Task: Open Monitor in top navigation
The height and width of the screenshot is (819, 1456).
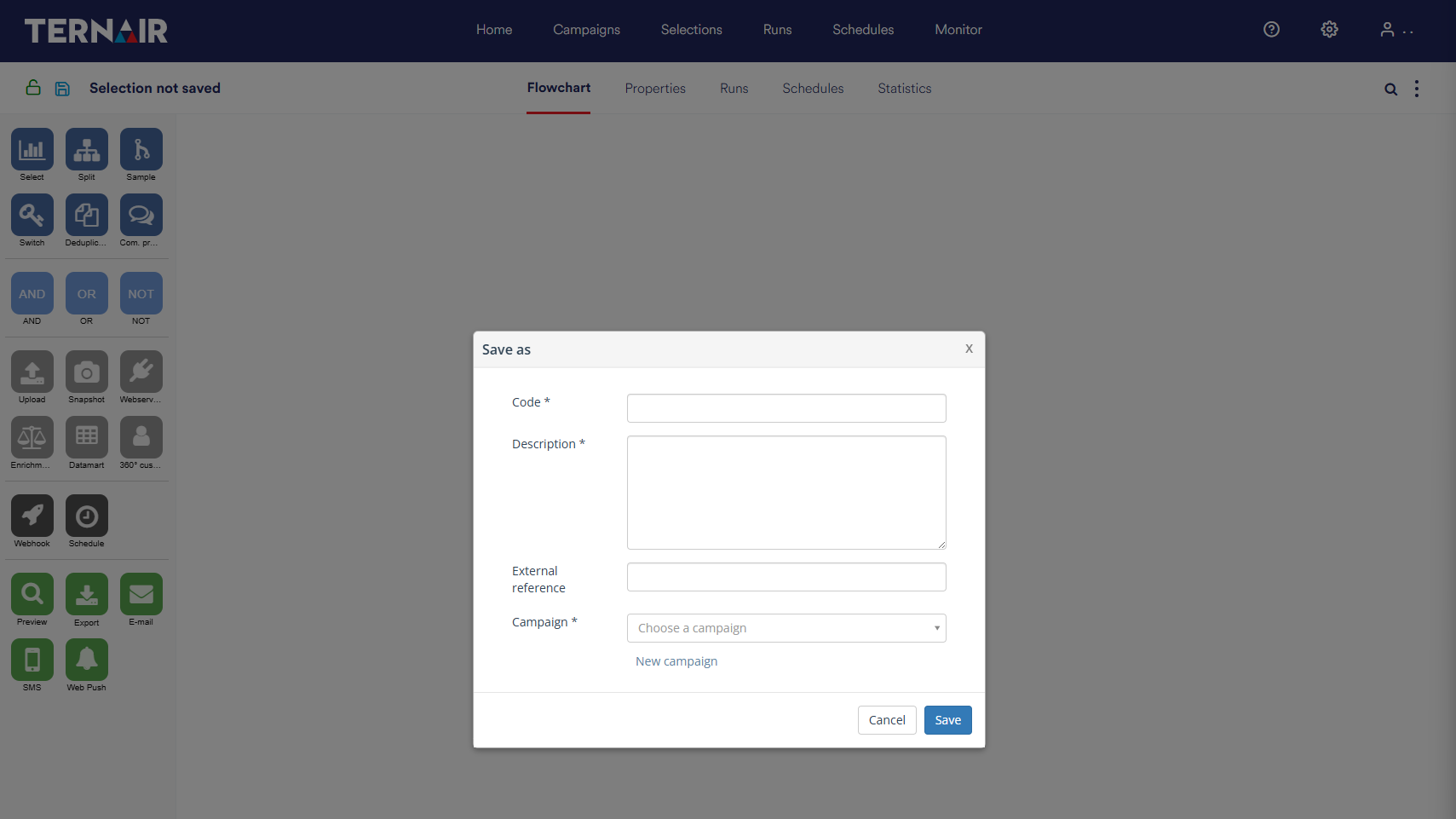Action: click(958, 30)
